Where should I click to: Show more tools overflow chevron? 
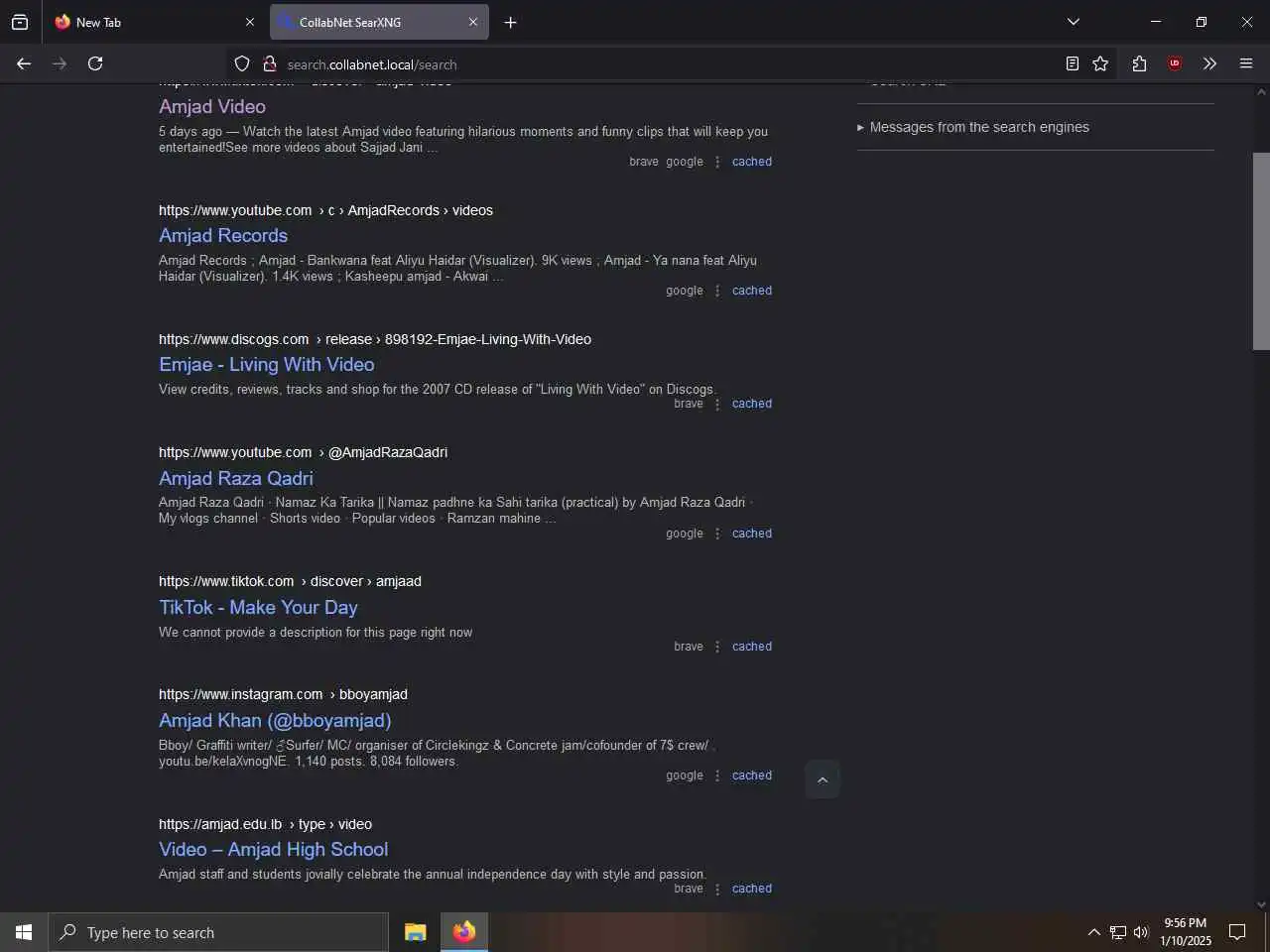1209,63
